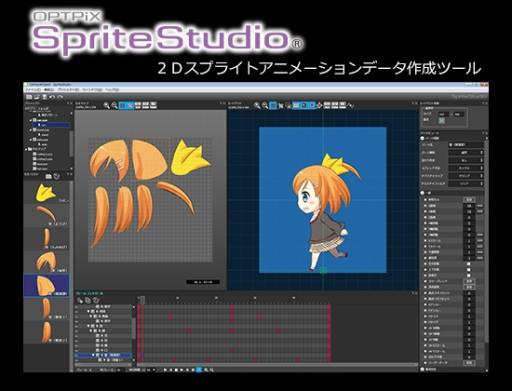Image resolution: width=512 pixels, height=391 pixels.
Task: Toggle the highlighted blue button in the playback bar
Action: click(x=199, y=370)
